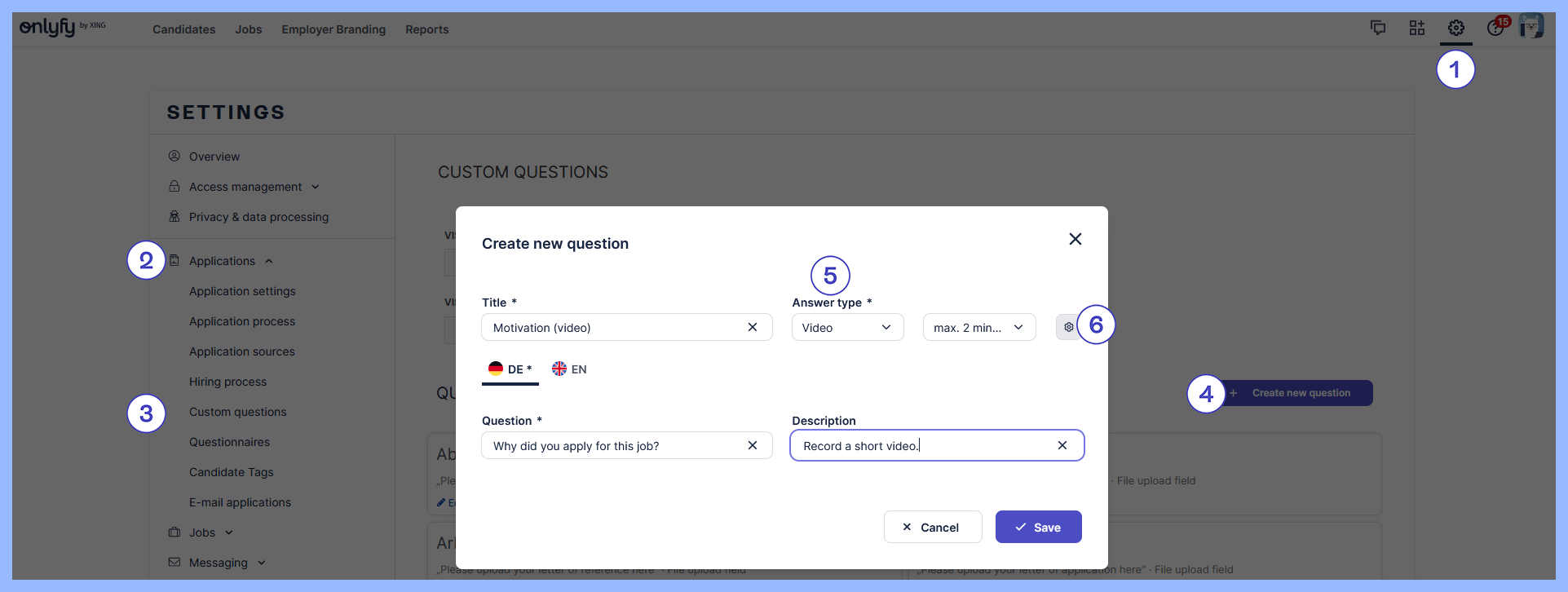Click the Cancel button
Screen dimensions: 1568x592
point(932,527)
